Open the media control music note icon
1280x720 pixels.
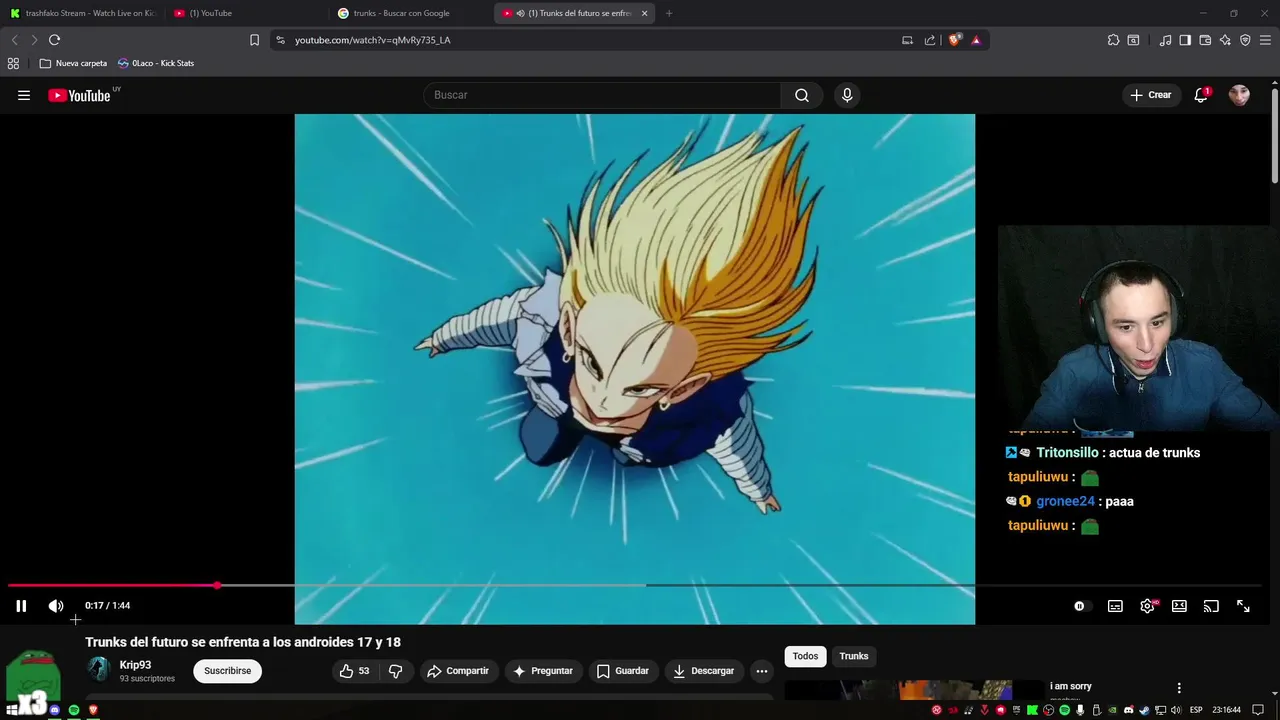pyautogui.click(x=1165, y=40)
